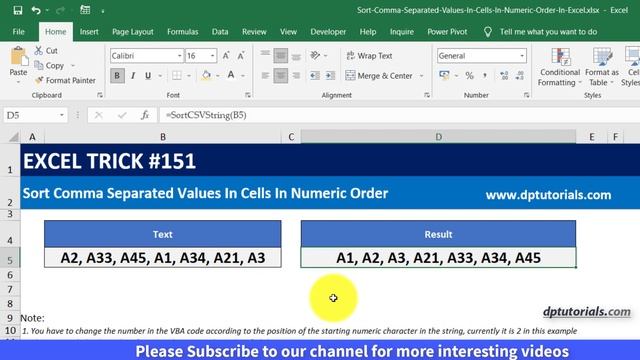
Task: Click the Tell me what you want to do box
Action: pos(548,32)
